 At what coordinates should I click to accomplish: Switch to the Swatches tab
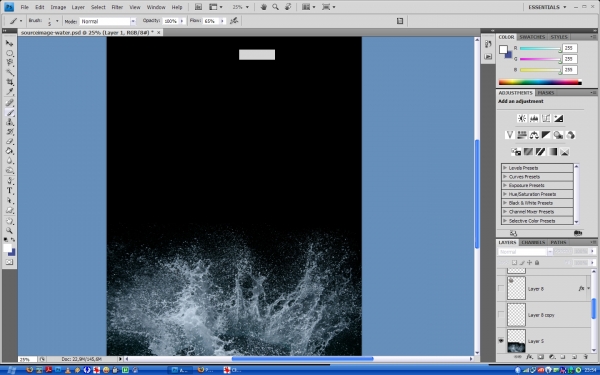(532, 37)
